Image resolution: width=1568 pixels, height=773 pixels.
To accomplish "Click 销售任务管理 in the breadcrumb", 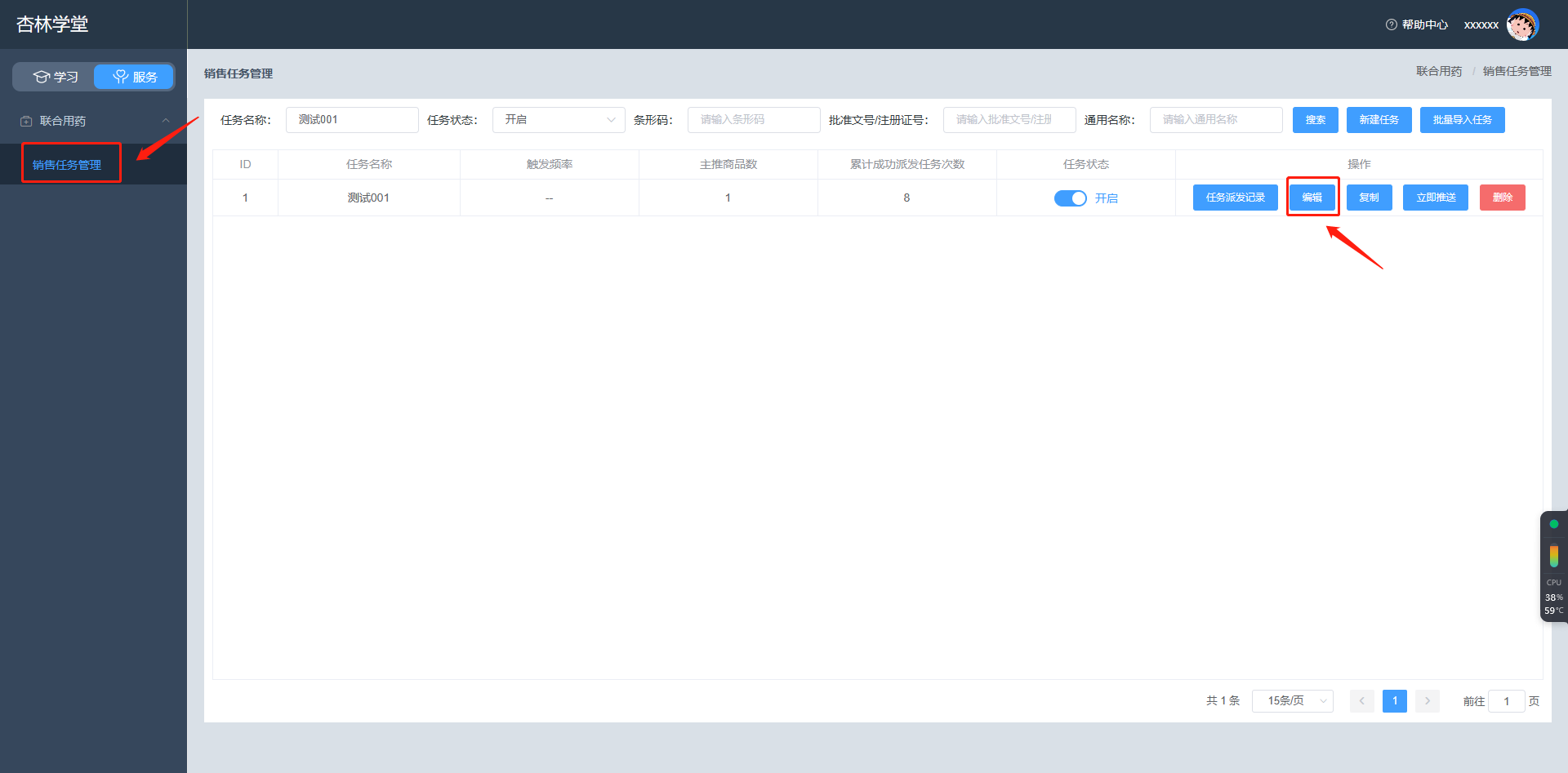I will (1517, 72).
